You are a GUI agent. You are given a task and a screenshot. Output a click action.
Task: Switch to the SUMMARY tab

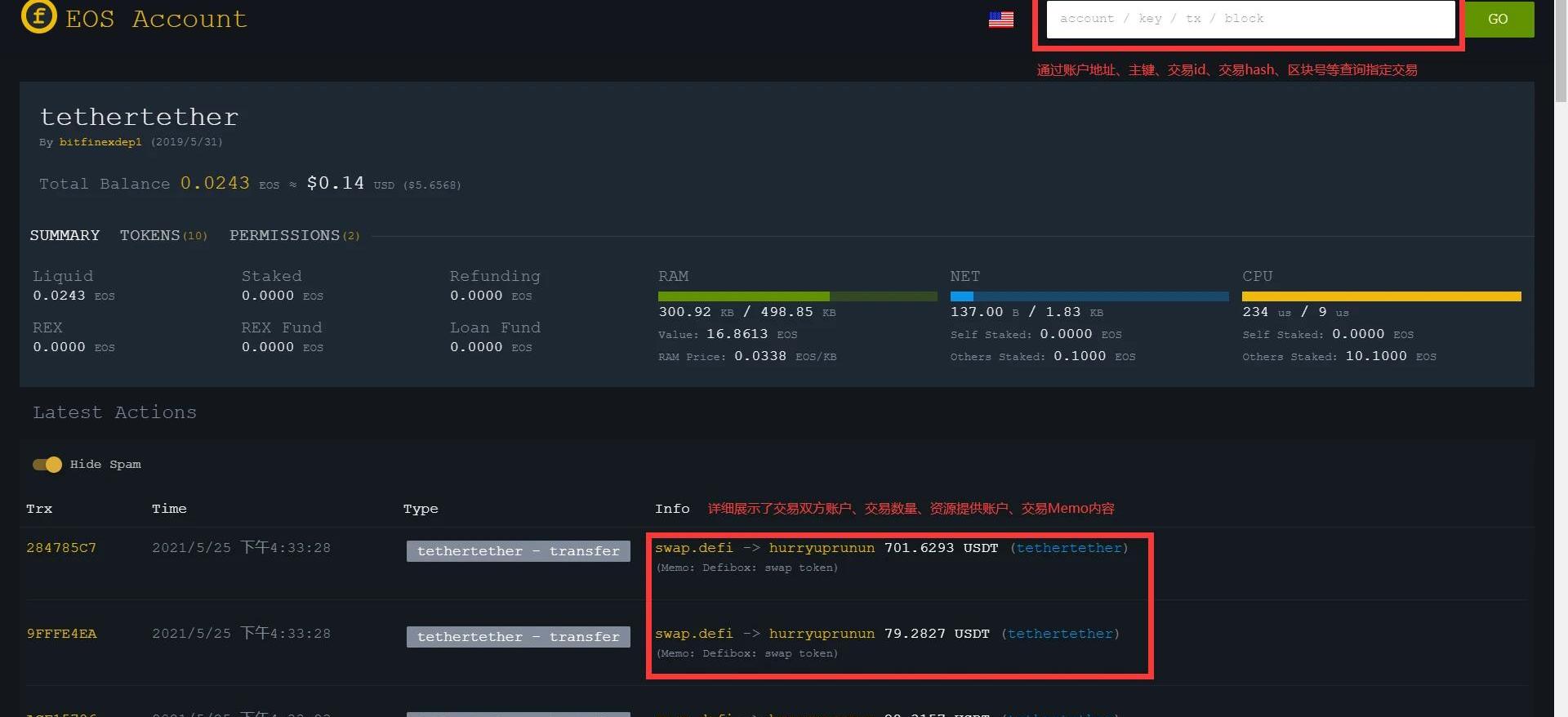click(65, 235)
